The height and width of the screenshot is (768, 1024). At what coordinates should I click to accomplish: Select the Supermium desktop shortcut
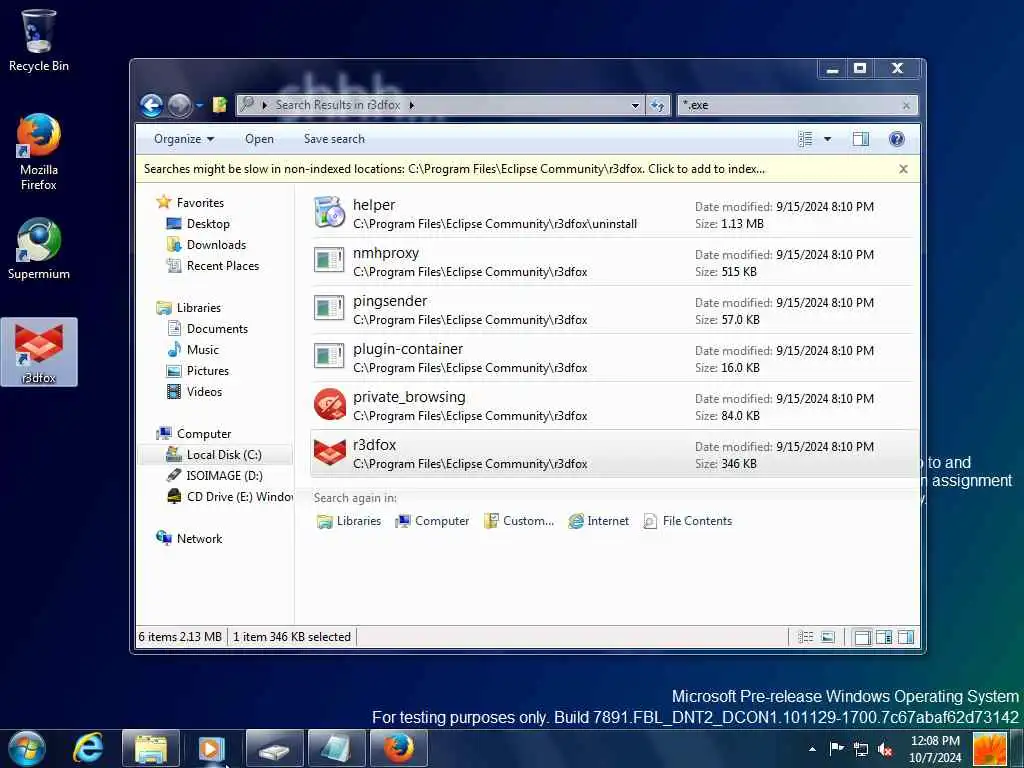click(x=39, y=249)
